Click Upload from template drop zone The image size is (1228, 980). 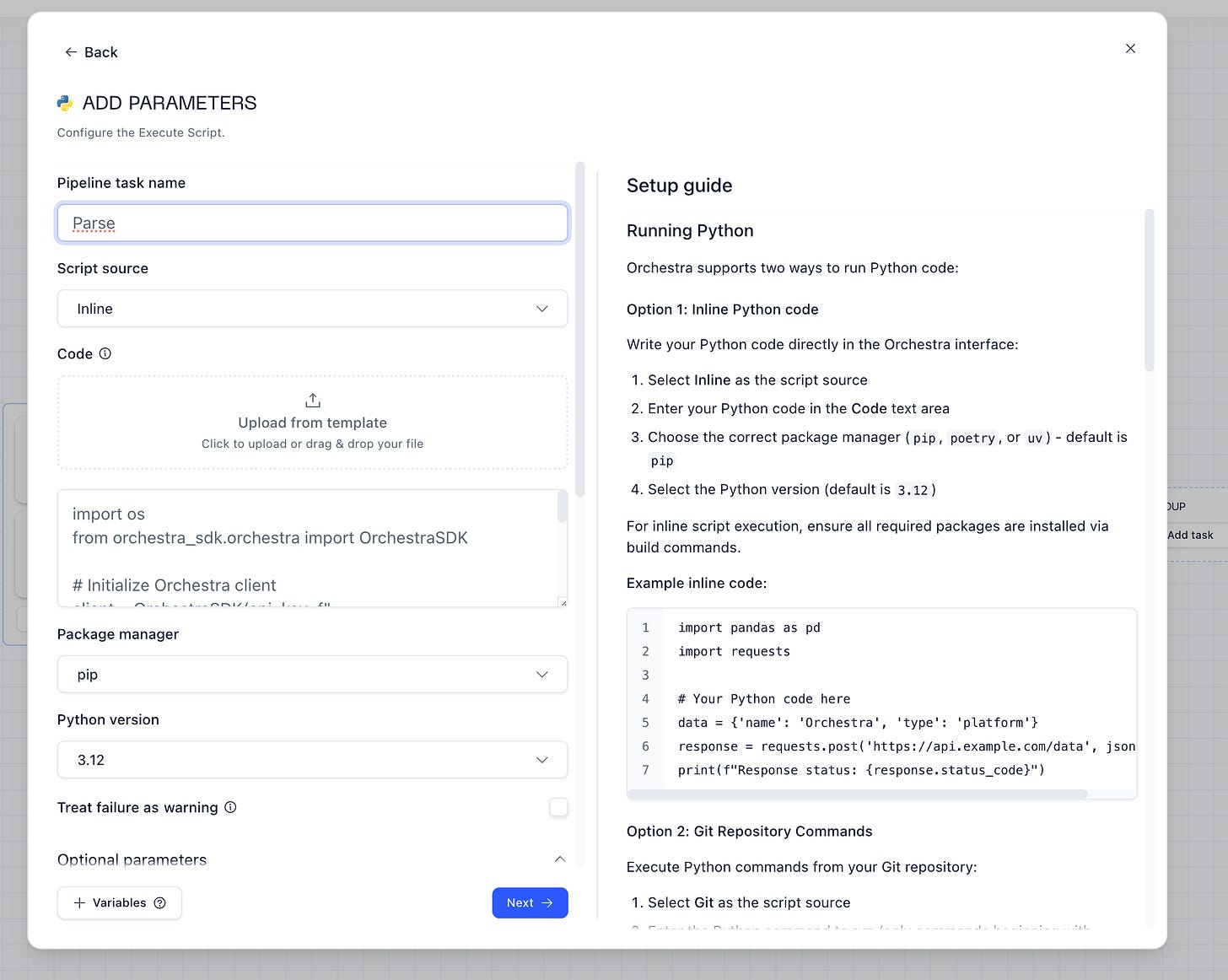312,422
